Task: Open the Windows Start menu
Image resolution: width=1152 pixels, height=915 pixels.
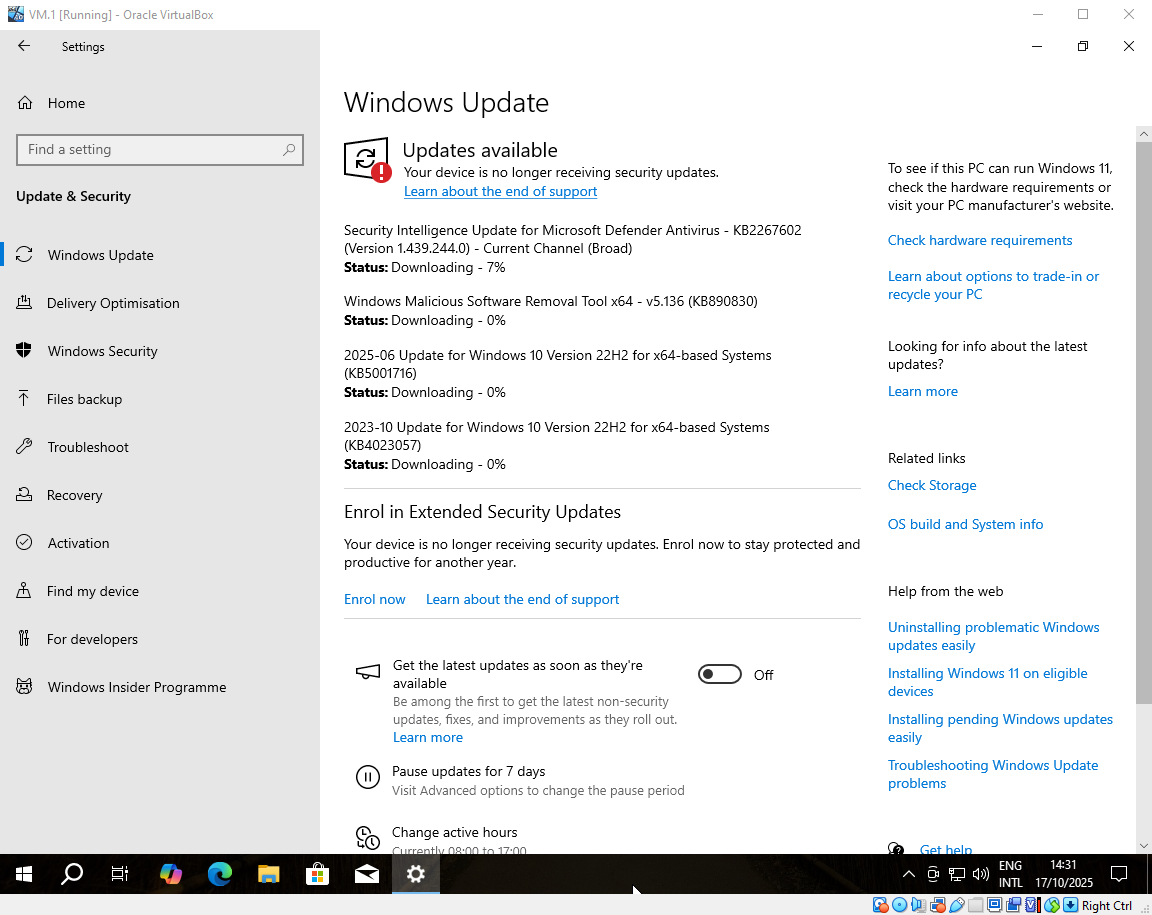Action: click(24, 874)
